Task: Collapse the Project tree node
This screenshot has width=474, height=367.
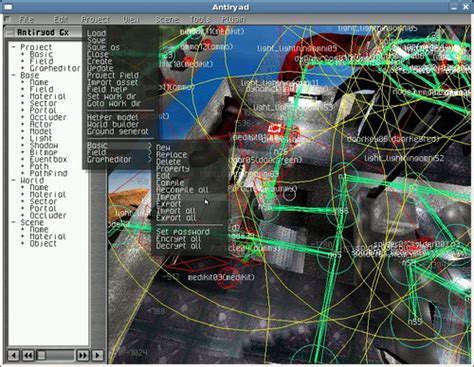Action: (13, 47)
